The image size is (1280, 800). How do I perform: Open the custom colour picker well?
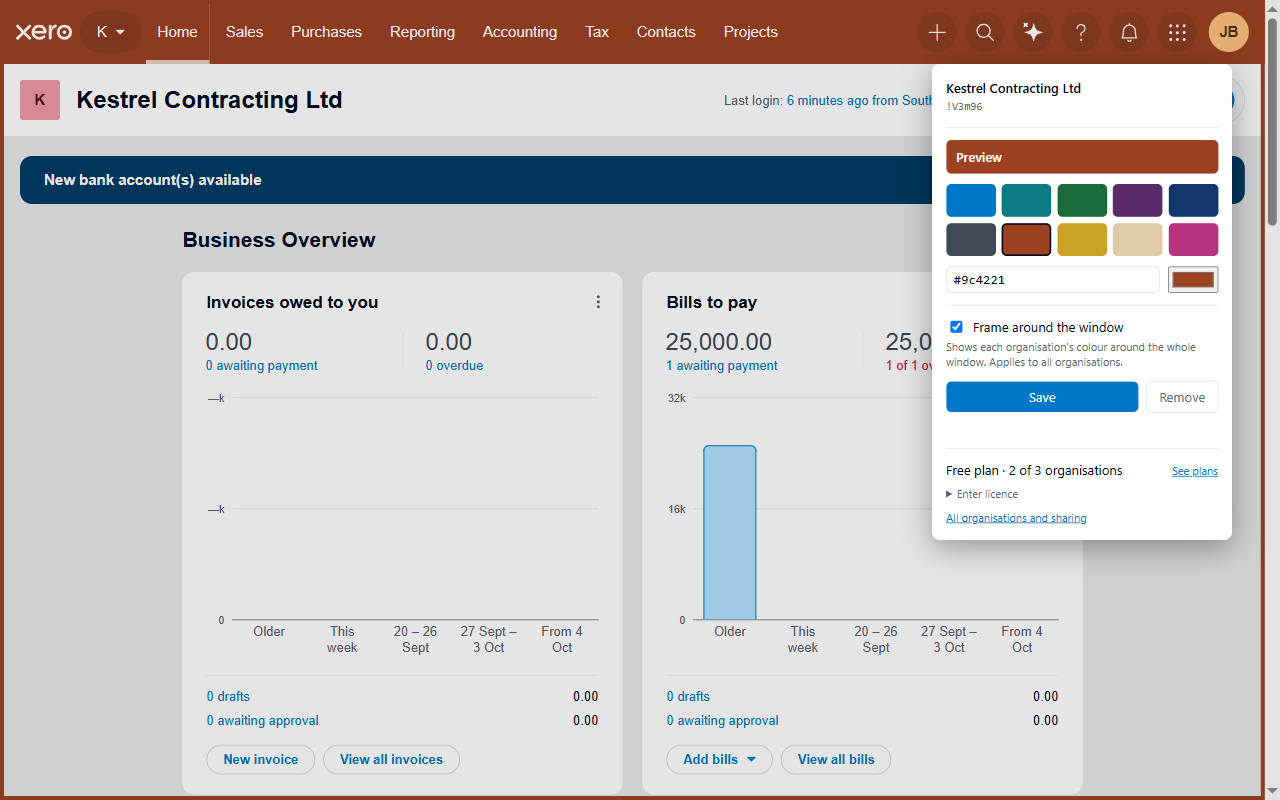(1193, 280)
